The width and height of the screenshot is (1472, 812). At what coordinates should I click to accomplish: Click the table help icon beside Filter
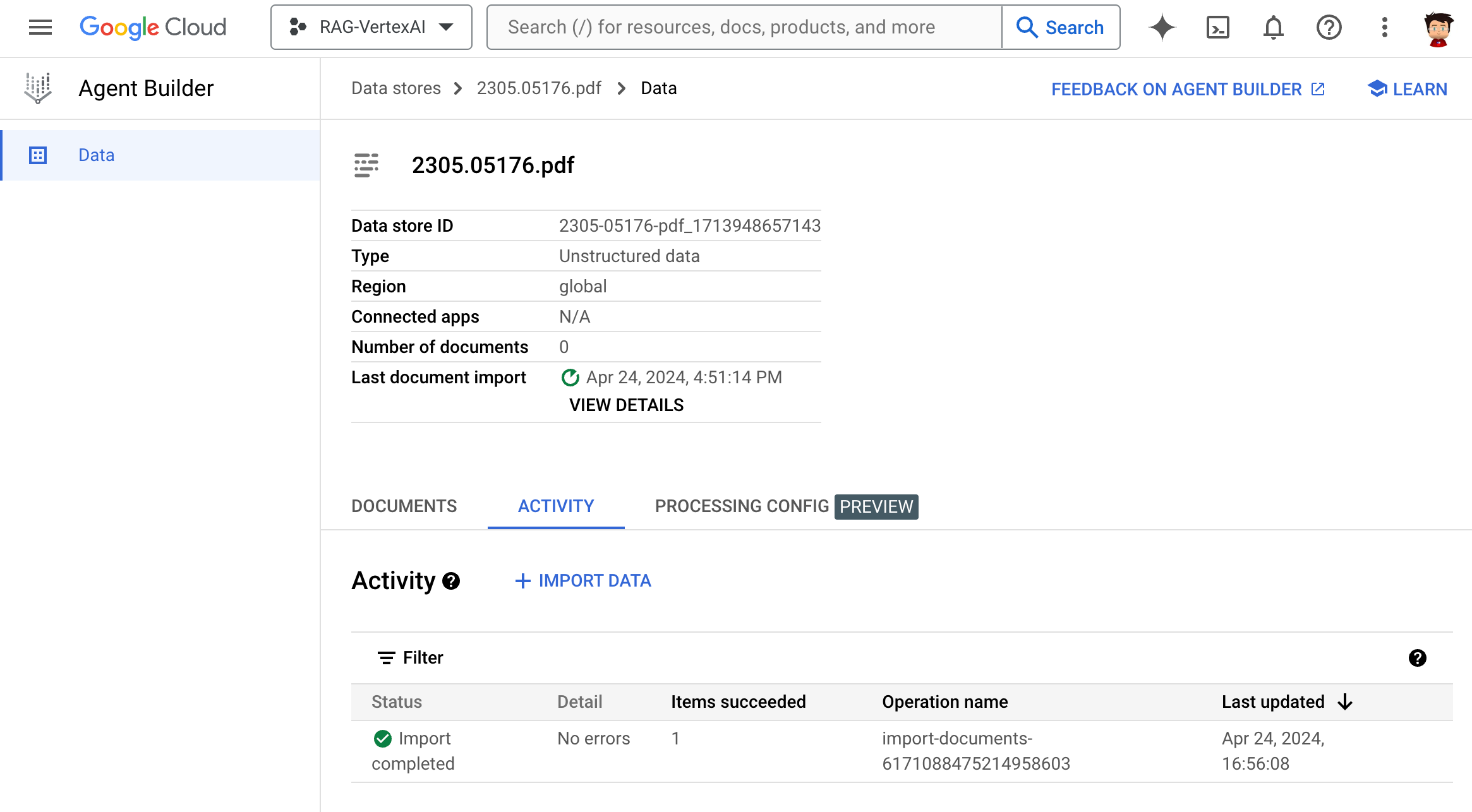point(1417,658)
